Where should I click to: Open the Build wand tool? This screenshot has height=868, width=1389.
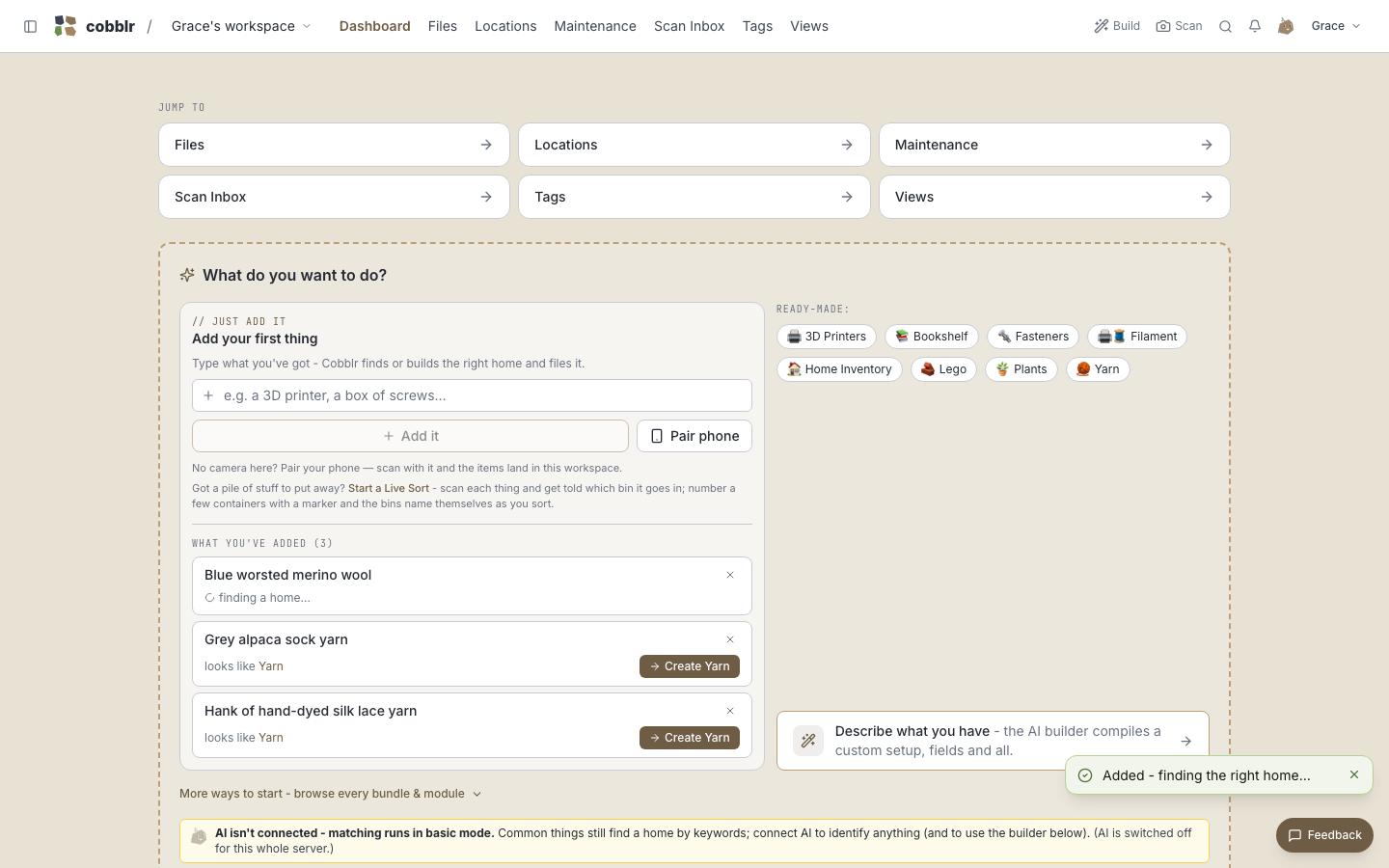click(1117, 26)
